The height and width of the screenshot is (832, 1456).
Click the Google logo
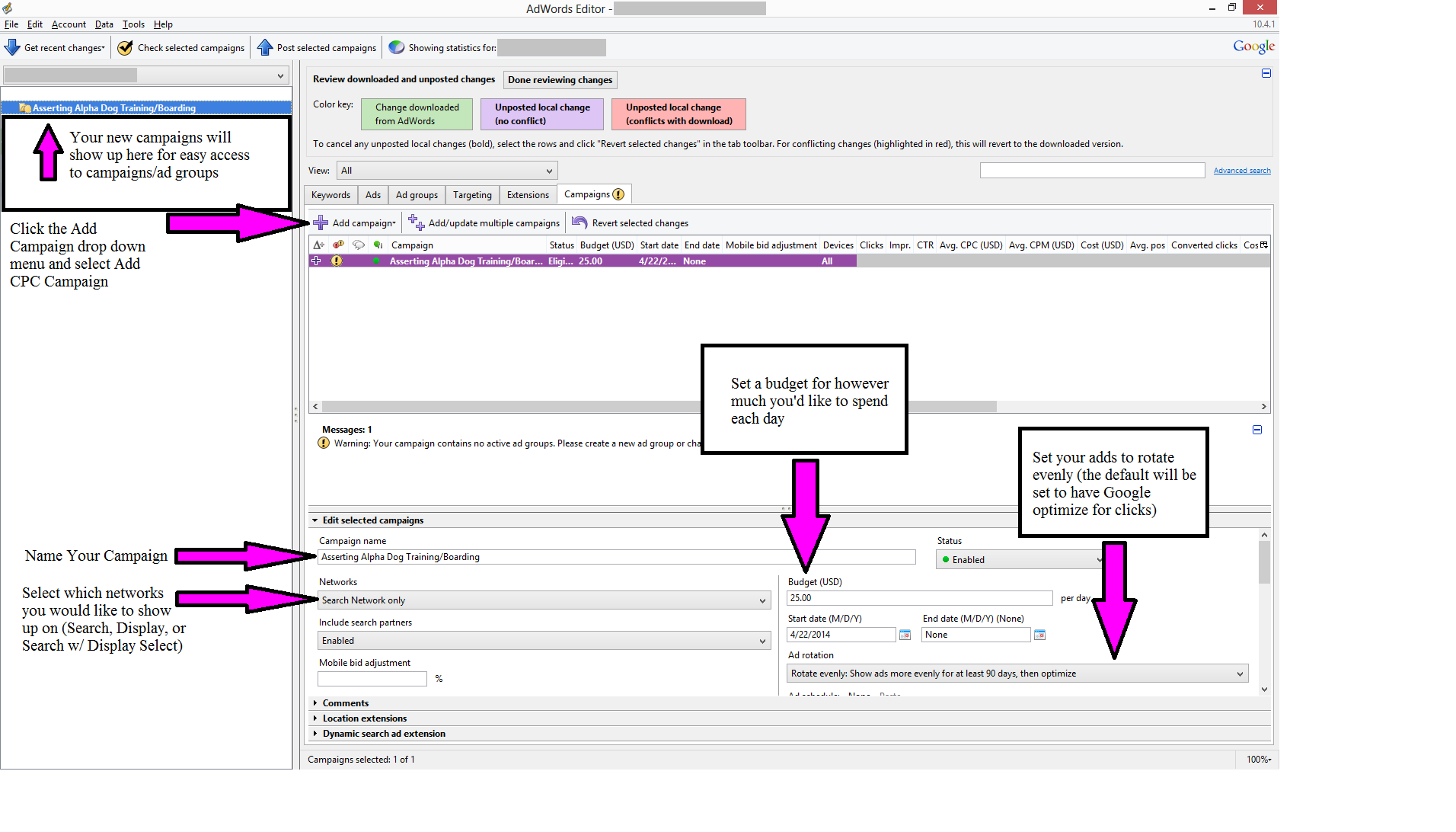click(1253, 46)
